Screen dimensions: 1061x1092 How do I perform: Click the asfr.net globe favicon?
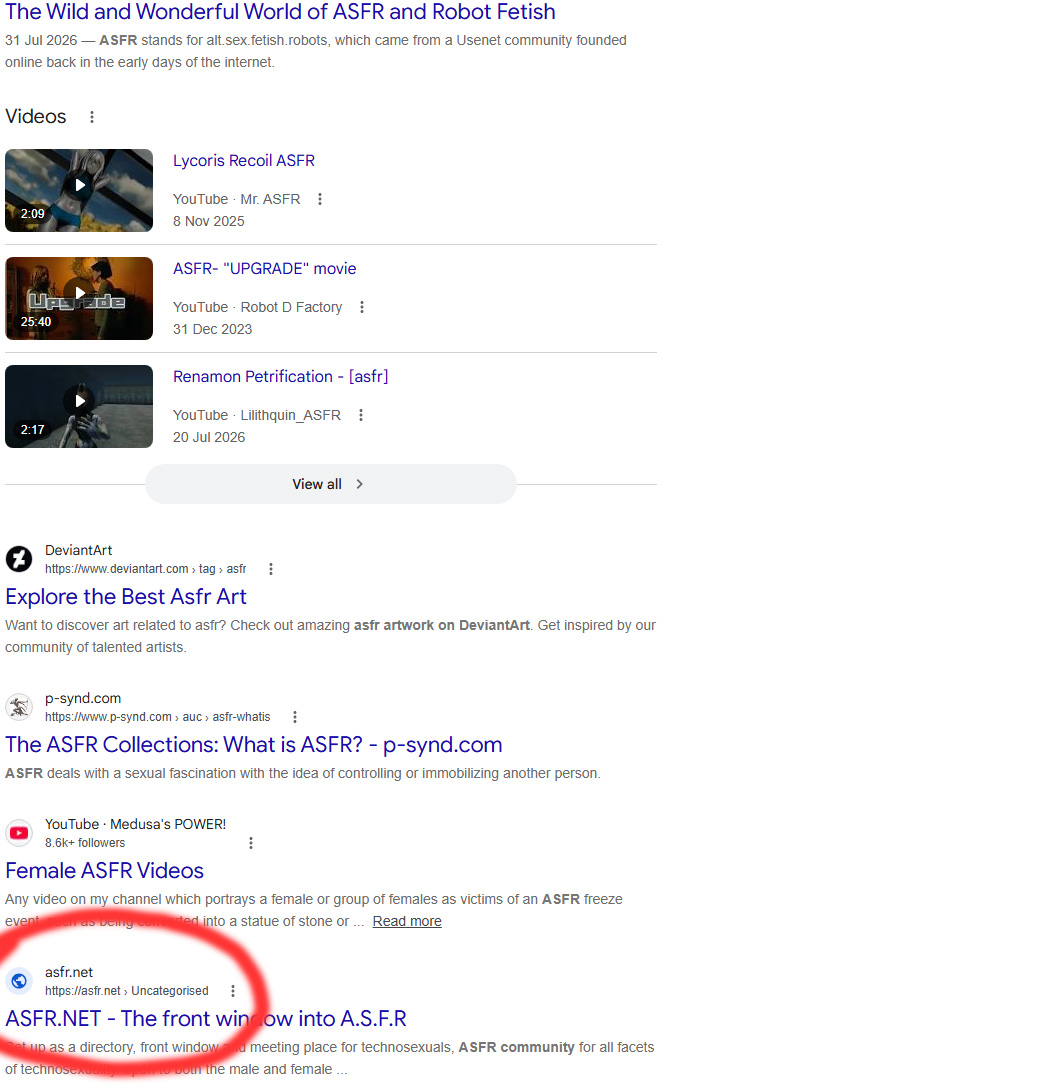(19, 981)
